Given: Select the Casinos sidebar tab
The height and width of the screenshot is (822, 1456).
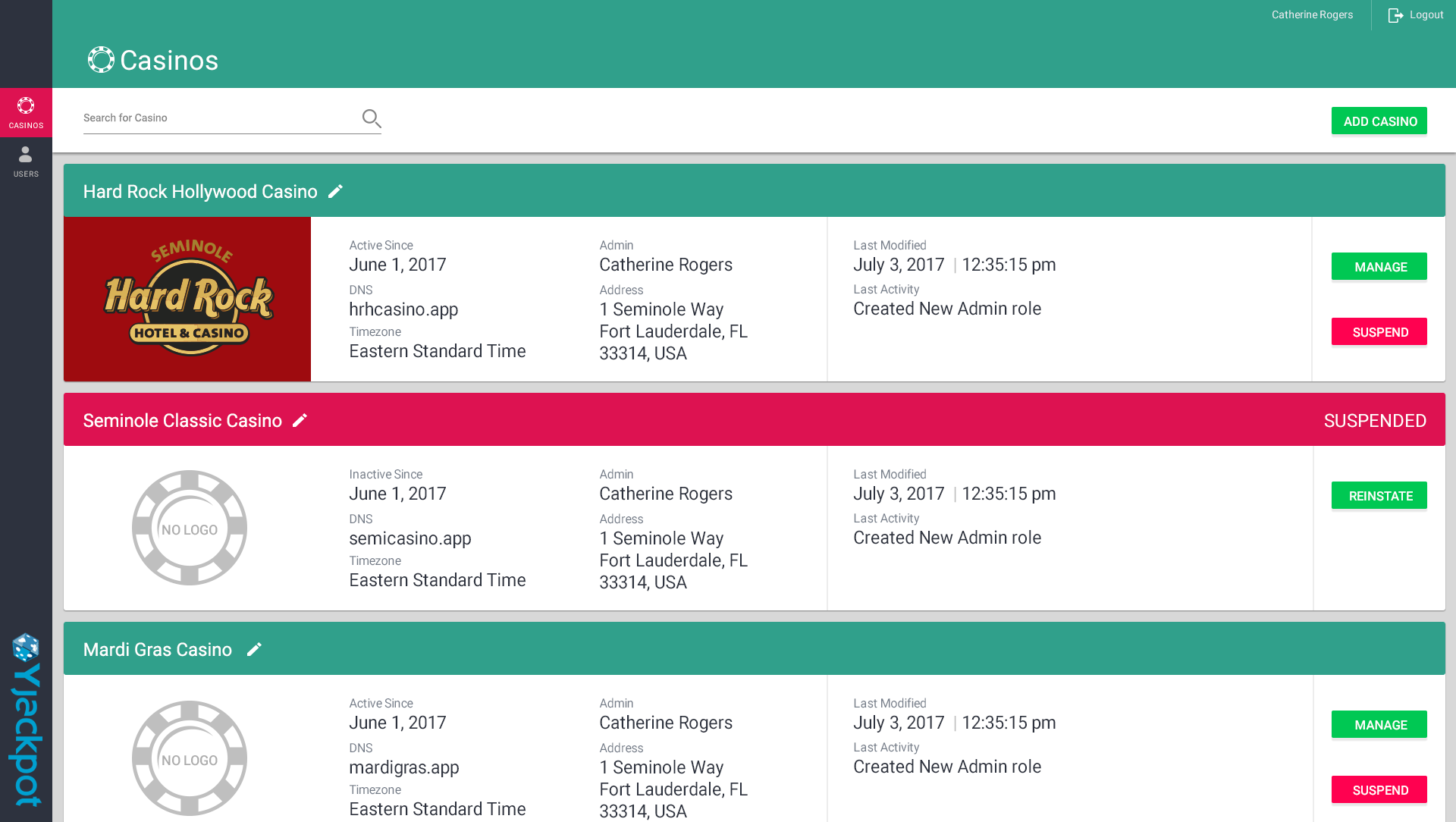Looking at the screenshot, I should 26,112.
